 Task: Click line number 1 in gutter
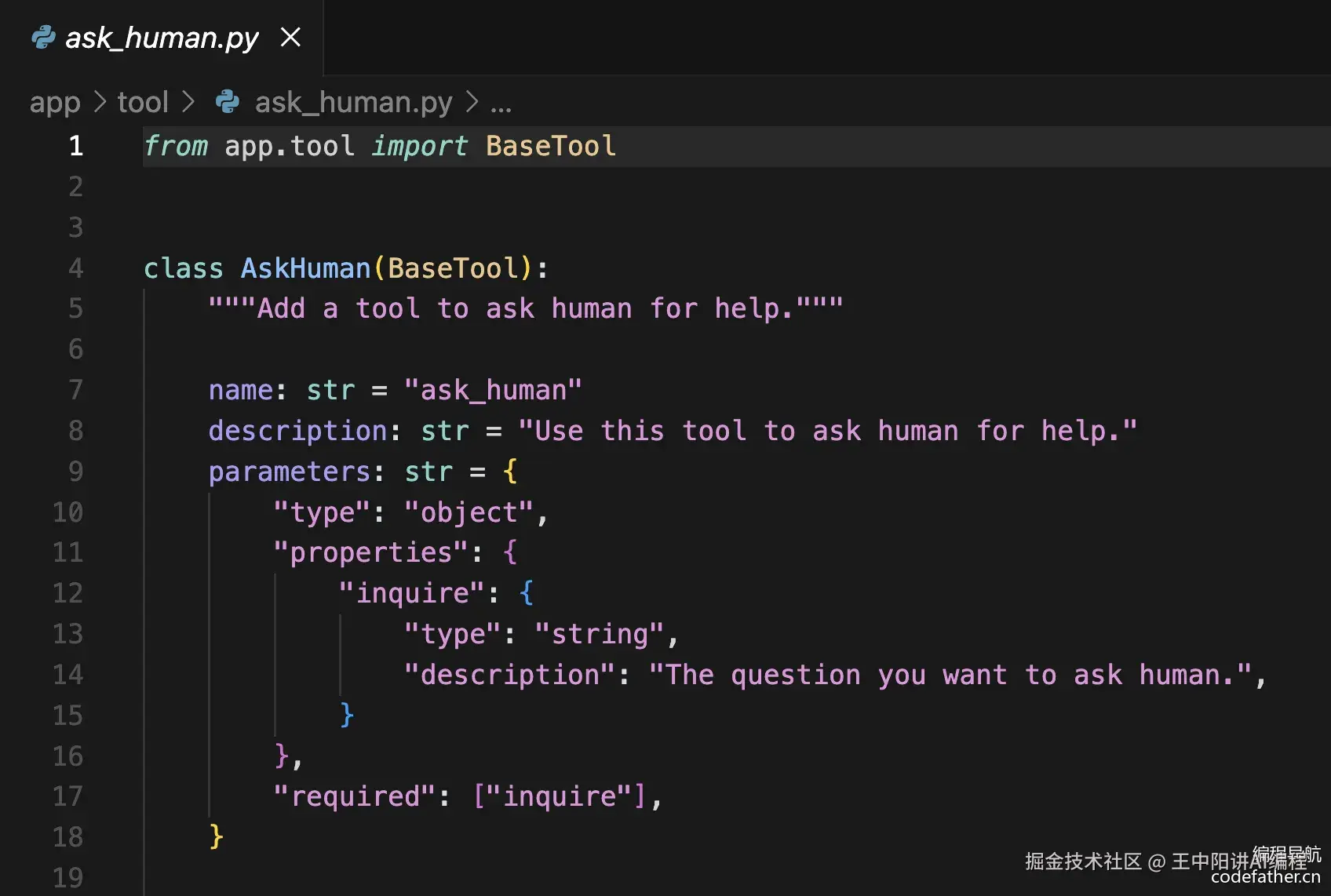pyautogui.click(x=75, y=146)
